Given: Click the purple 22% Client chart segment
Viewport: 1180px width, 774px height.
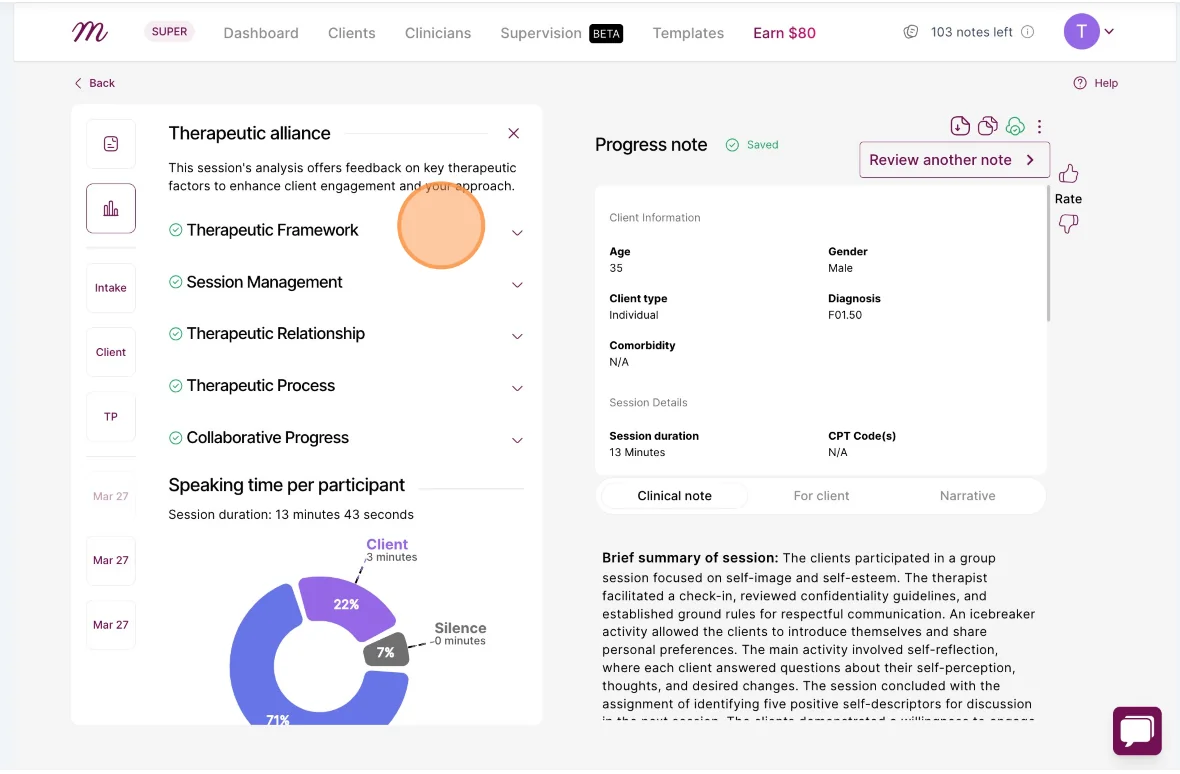Looking at the screenshot, I should coord(345,603).
